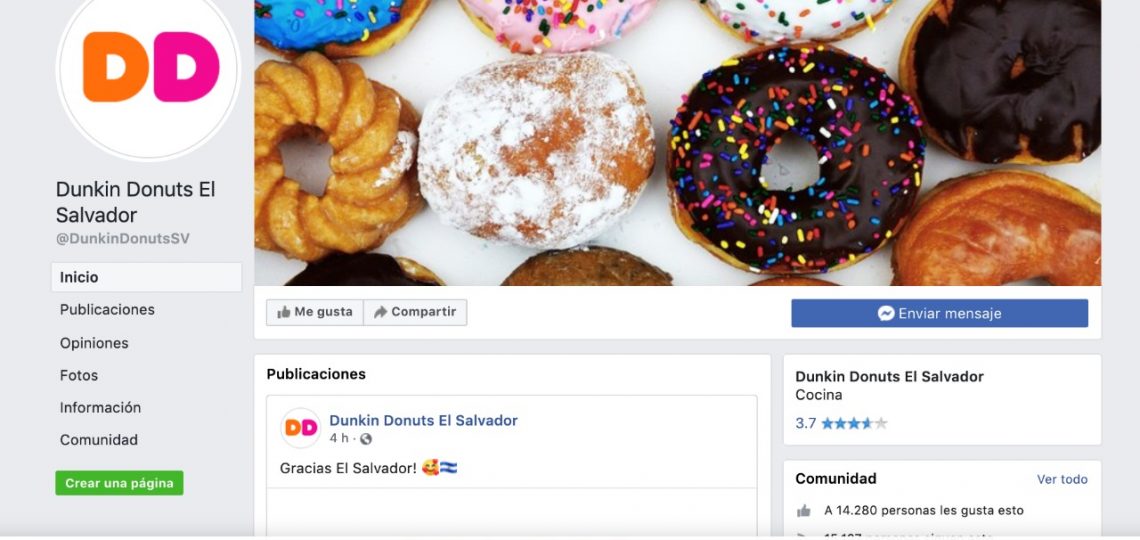Select Comunidad in the left sidebar
The image size is (1140, 540).
point(98,440)
